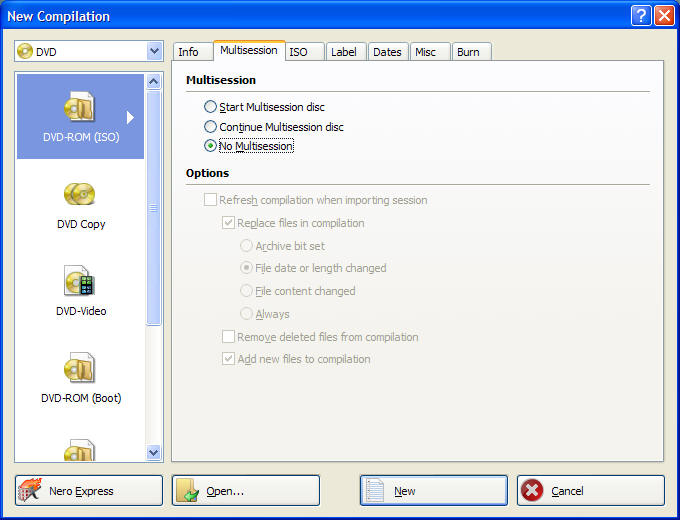Image resolution: width=680 pixels, height=520 pixels.
Task: Click the red X icon on the Cancel button
Action: tap(532, 490)
